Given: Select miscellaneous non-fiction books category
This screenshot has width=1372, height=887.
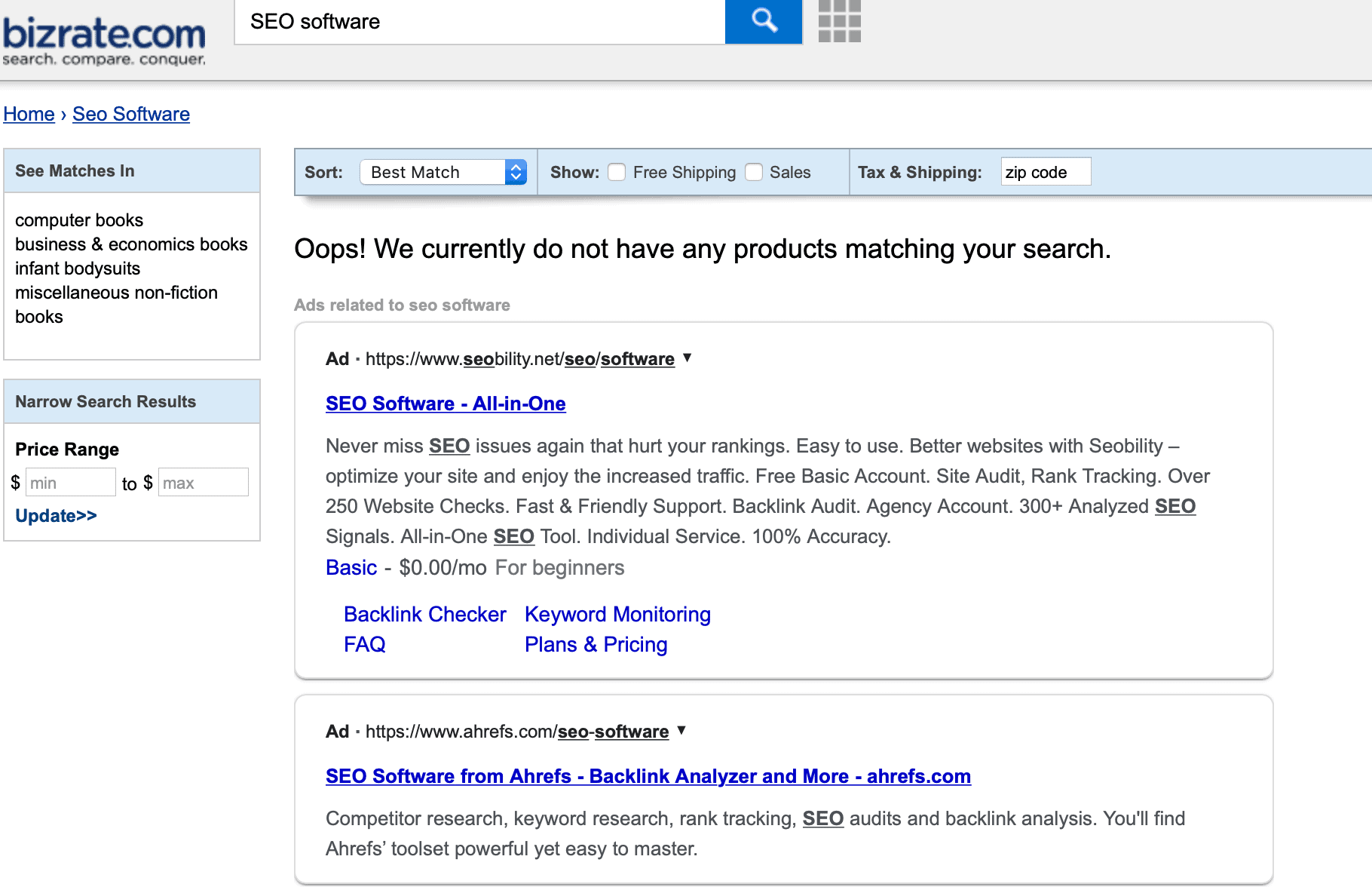Looking at the screenshot, I should [x=116, y=305].
